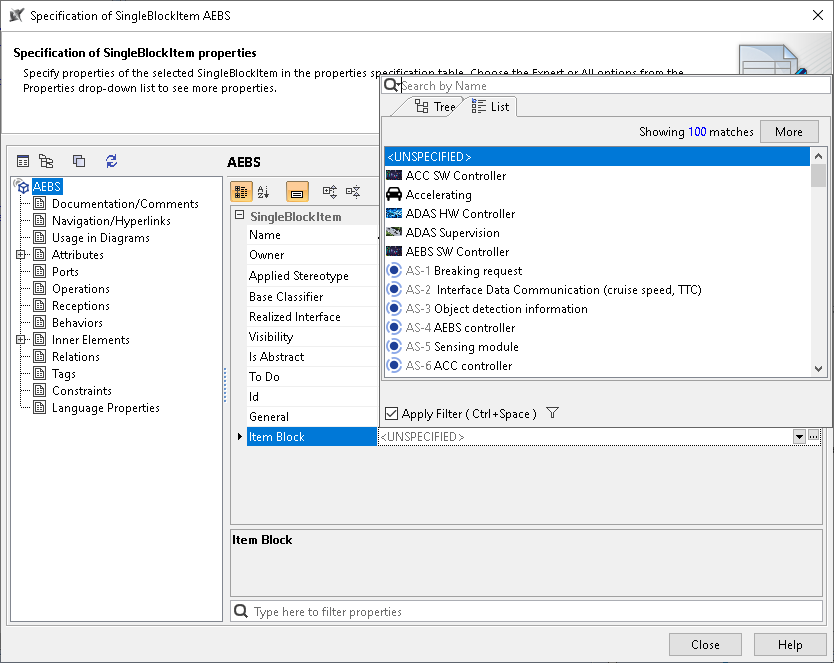Click the refresh icon above the tree
This screenshot has height=663, width=834.
click(111, 161)
